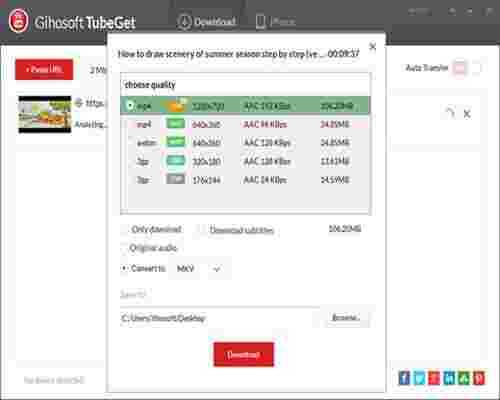Tick the Download subtitles checkbox
This screenshot has height=400, width=500.
pos(201,230)
